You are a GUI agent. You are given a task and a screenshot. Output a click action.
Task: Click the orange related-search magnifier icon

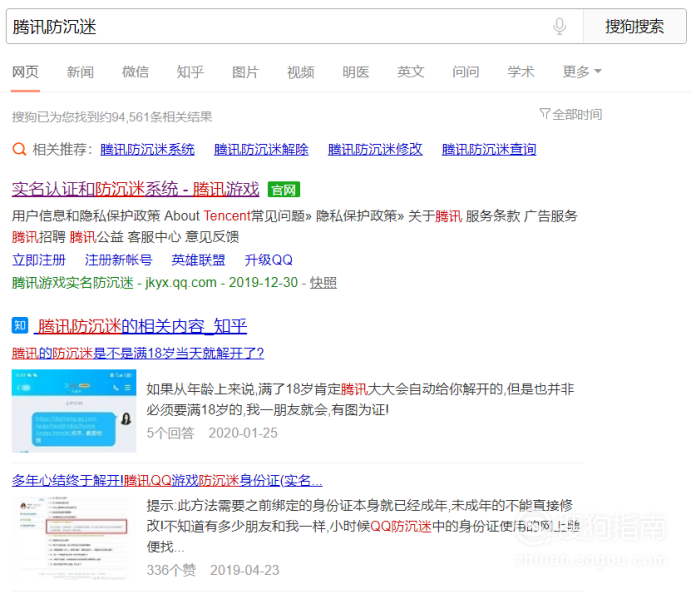[x=19, y=149]
